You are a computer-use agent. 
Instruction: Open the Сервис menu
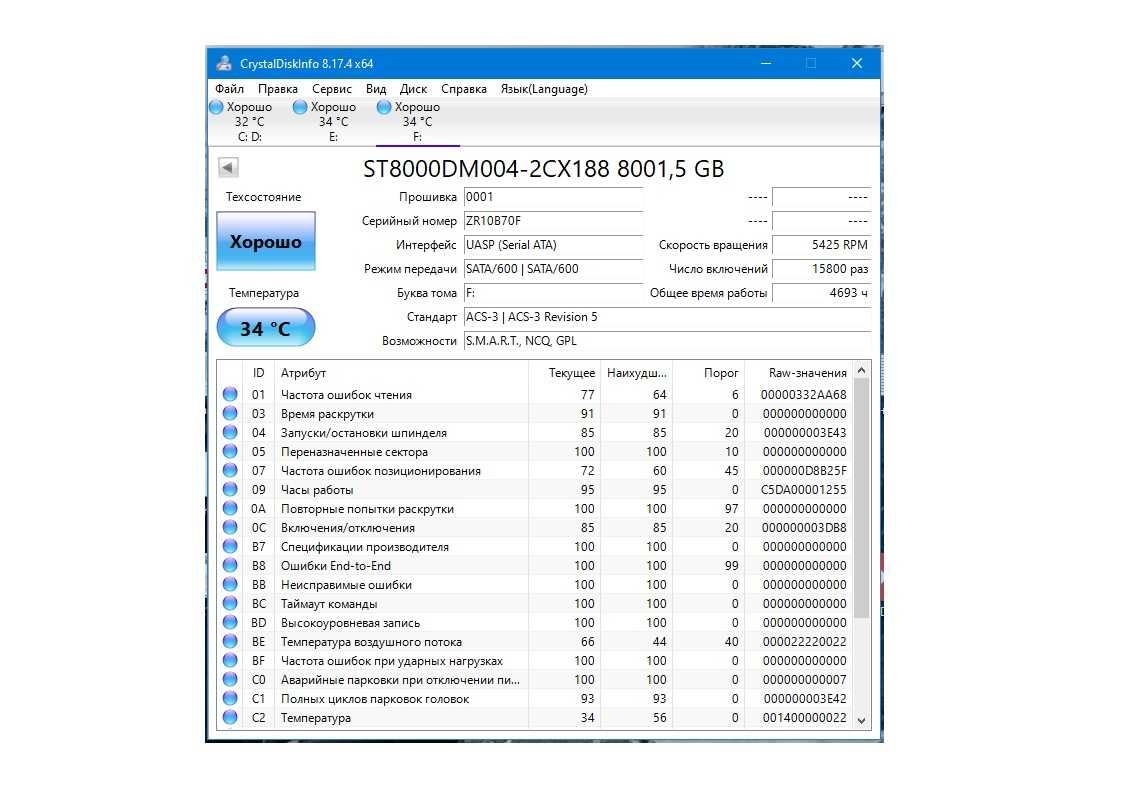coord(332,89)
